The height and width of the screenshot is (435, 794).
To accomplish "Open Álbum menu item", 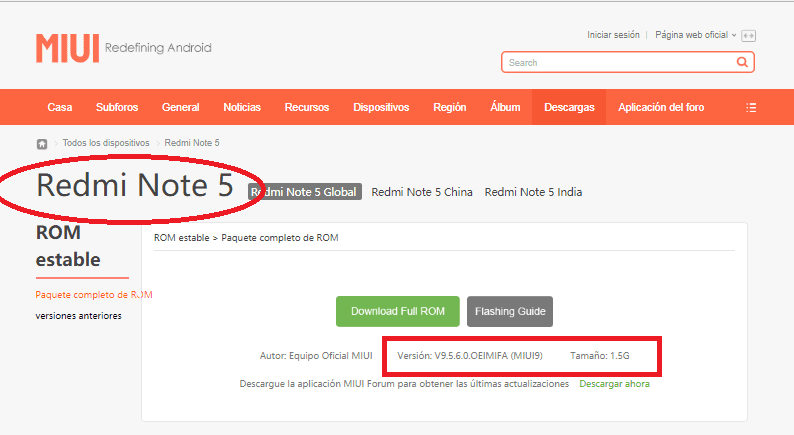I will (505, 107).
